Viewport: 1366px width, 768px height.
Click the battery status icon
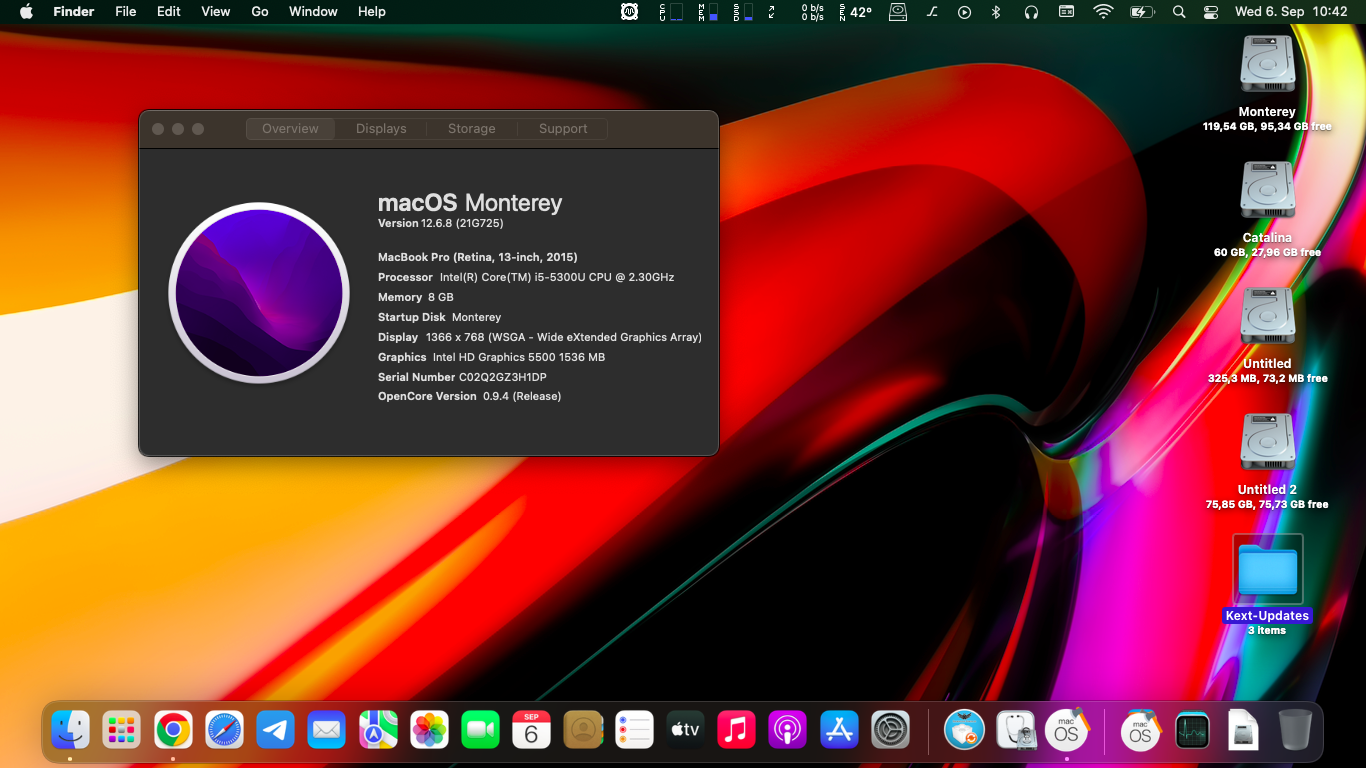[1142, 11]
